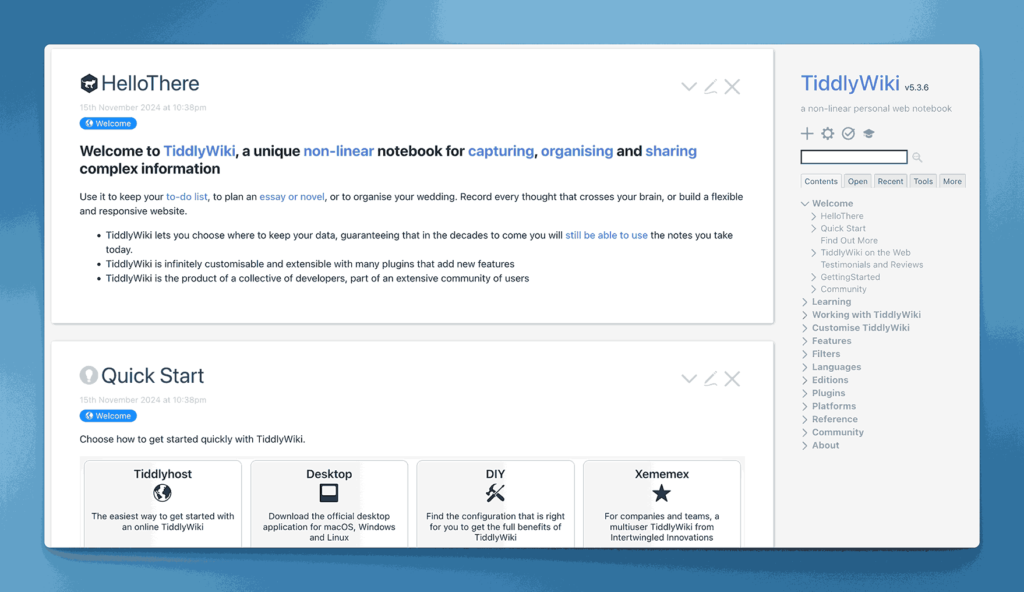Expand the Platforms section chevron

pyautogui.click(x=805, y=406)
